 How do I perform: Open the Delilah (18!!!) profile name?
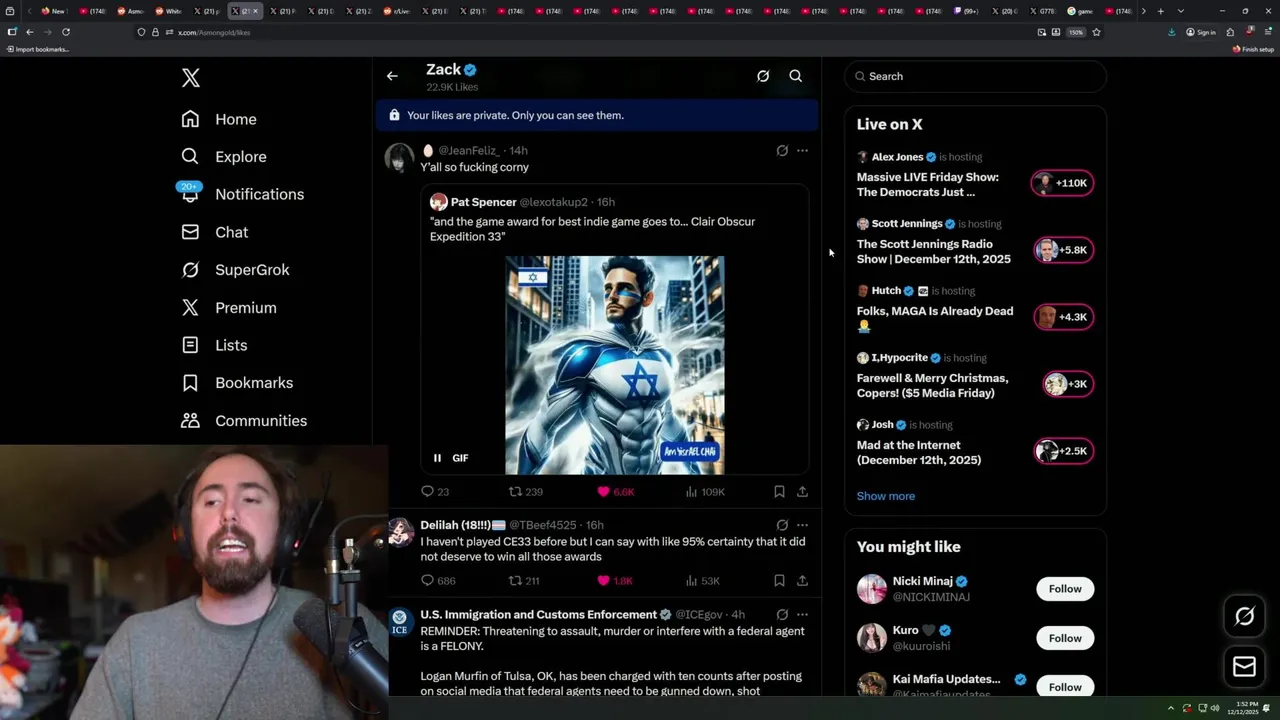point(462,525)
